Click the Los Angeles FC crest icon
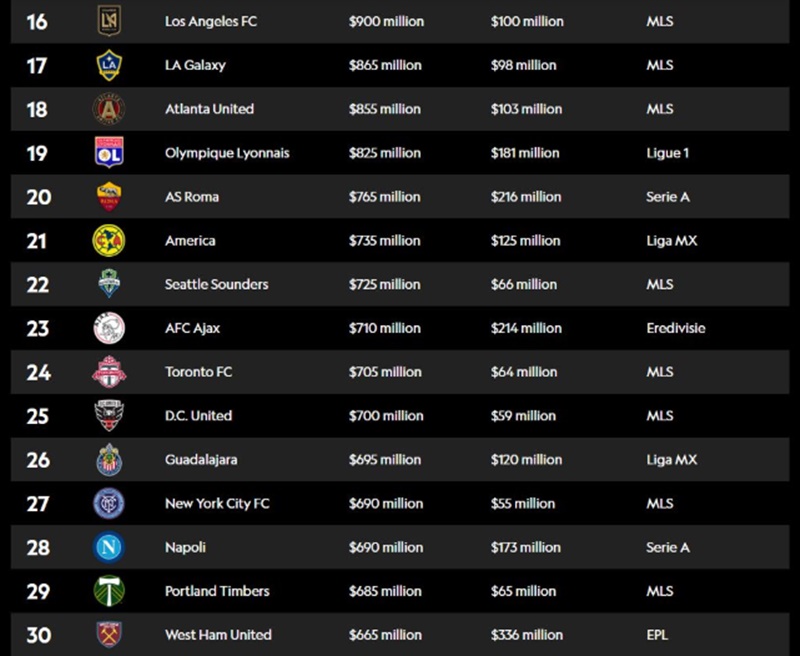Screen dimensions: 800x656 (x=109, y=21)
